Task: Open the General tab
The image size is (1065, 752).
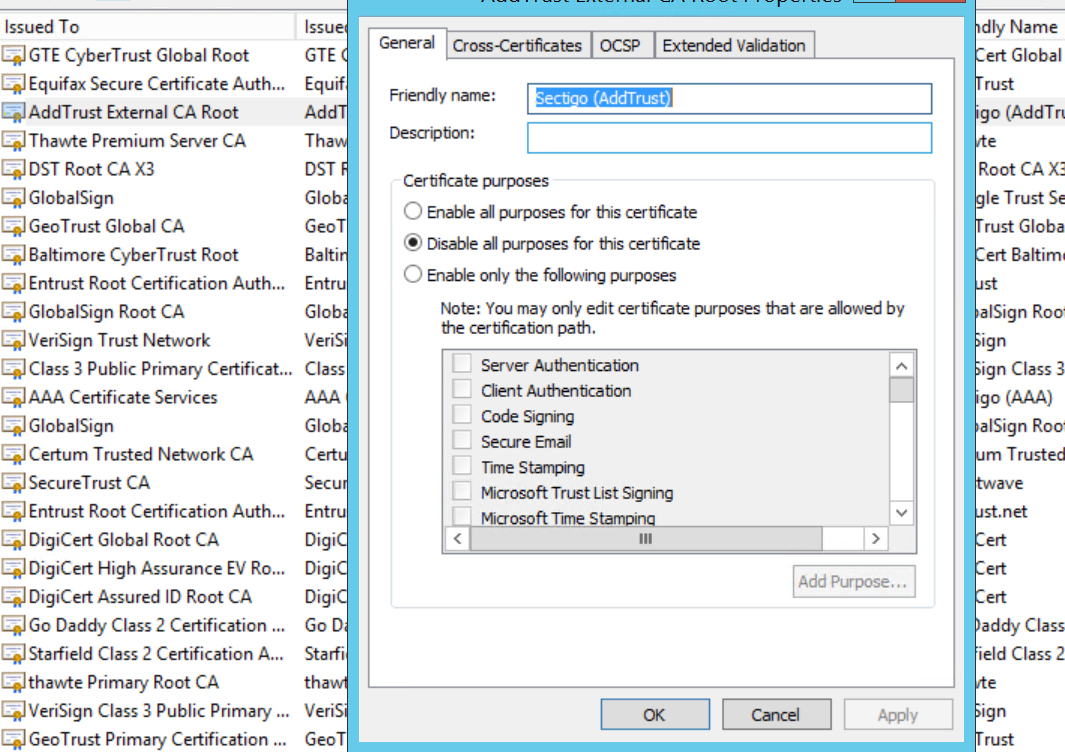Action: pos(407,43)
